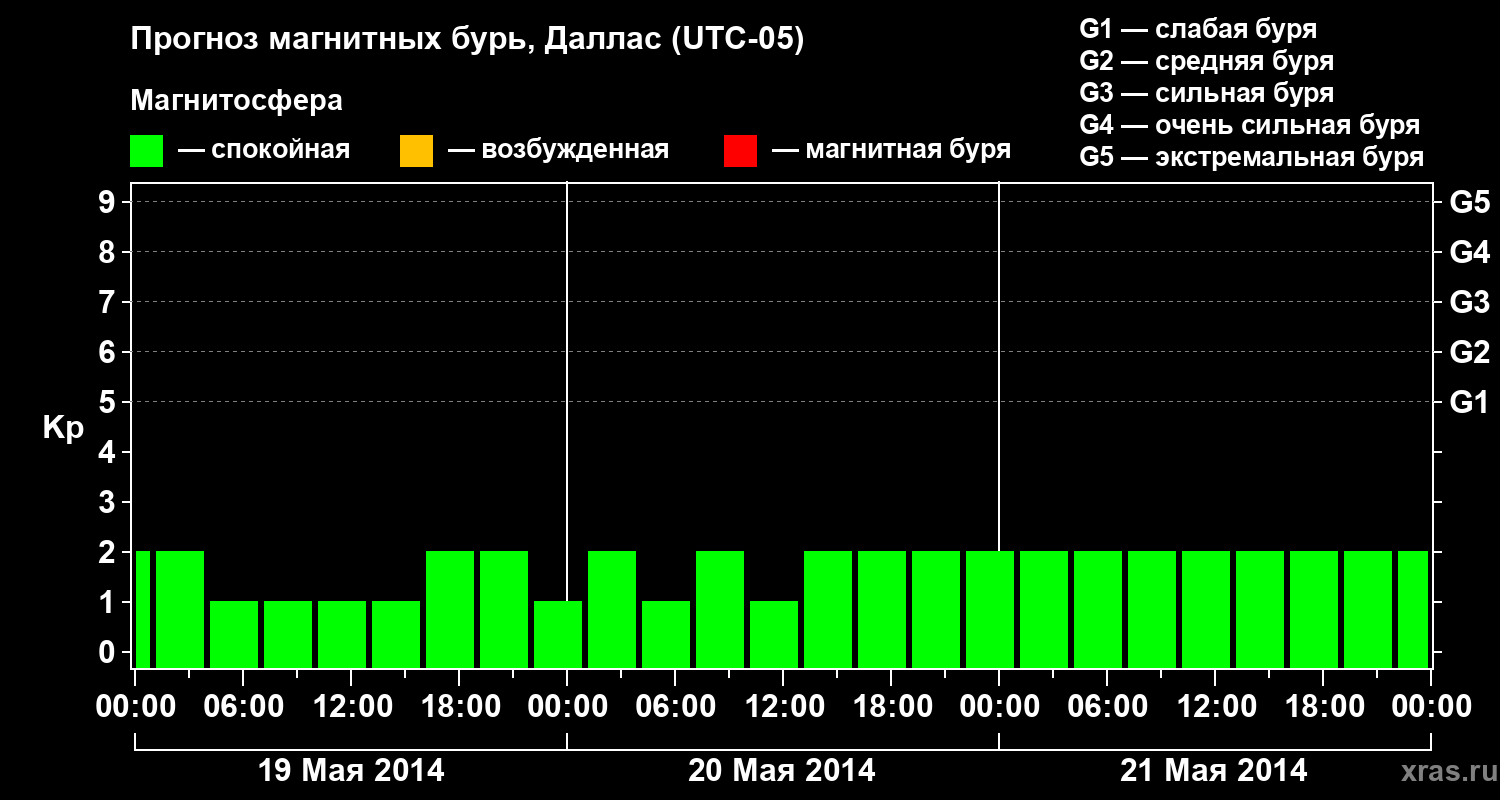Click the green bar above 12:00 on 20 Мая

(x=774, y=634)
